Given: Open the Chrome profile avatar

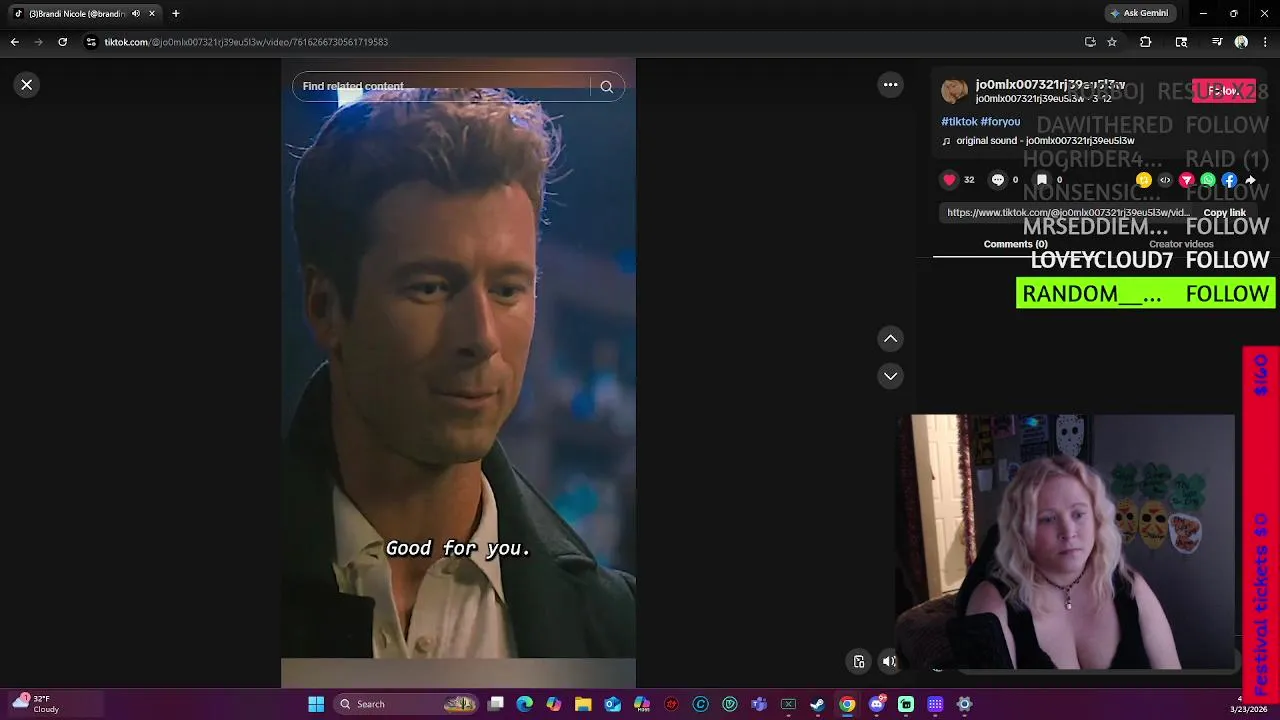Looking at the screenshot, I should 1241,42.
